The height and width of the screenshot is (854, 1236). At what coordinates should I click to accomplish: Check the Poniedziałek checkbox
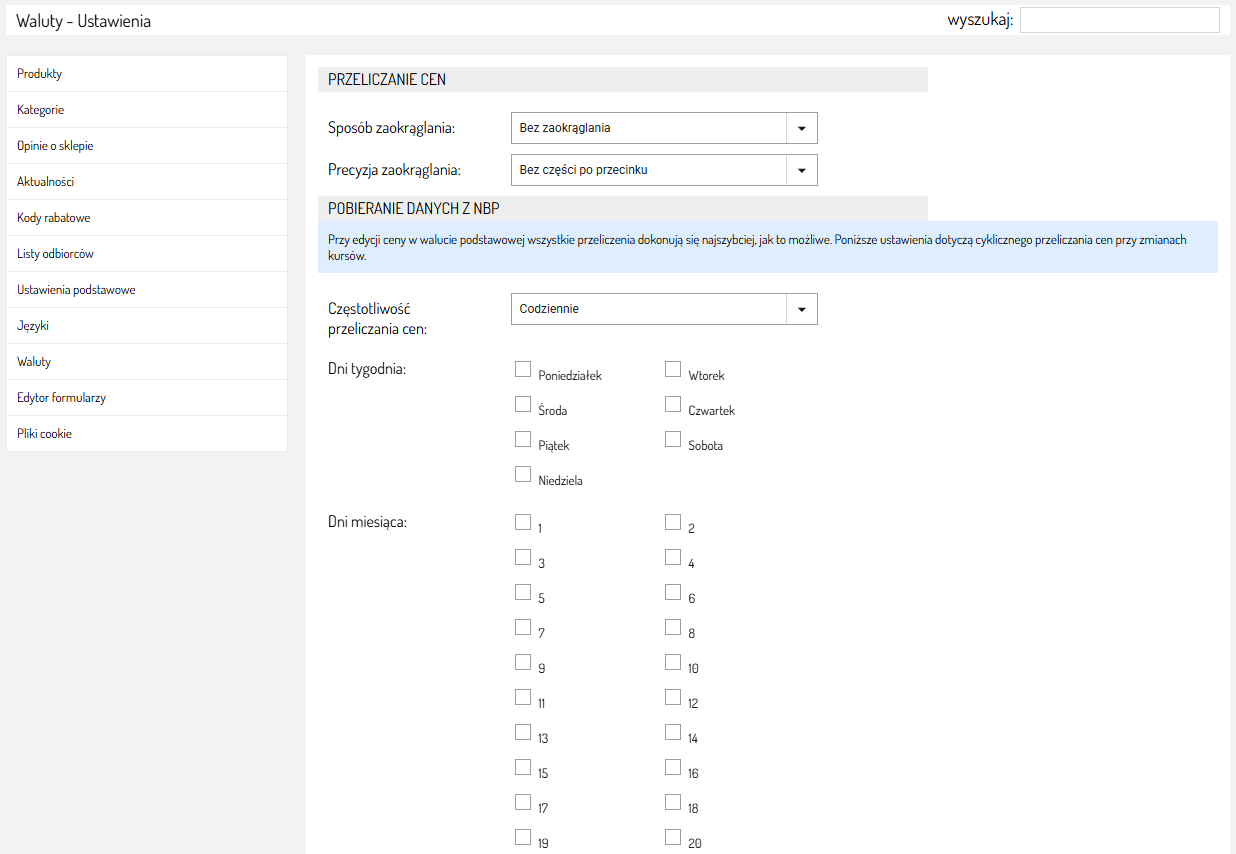point(523,370)
